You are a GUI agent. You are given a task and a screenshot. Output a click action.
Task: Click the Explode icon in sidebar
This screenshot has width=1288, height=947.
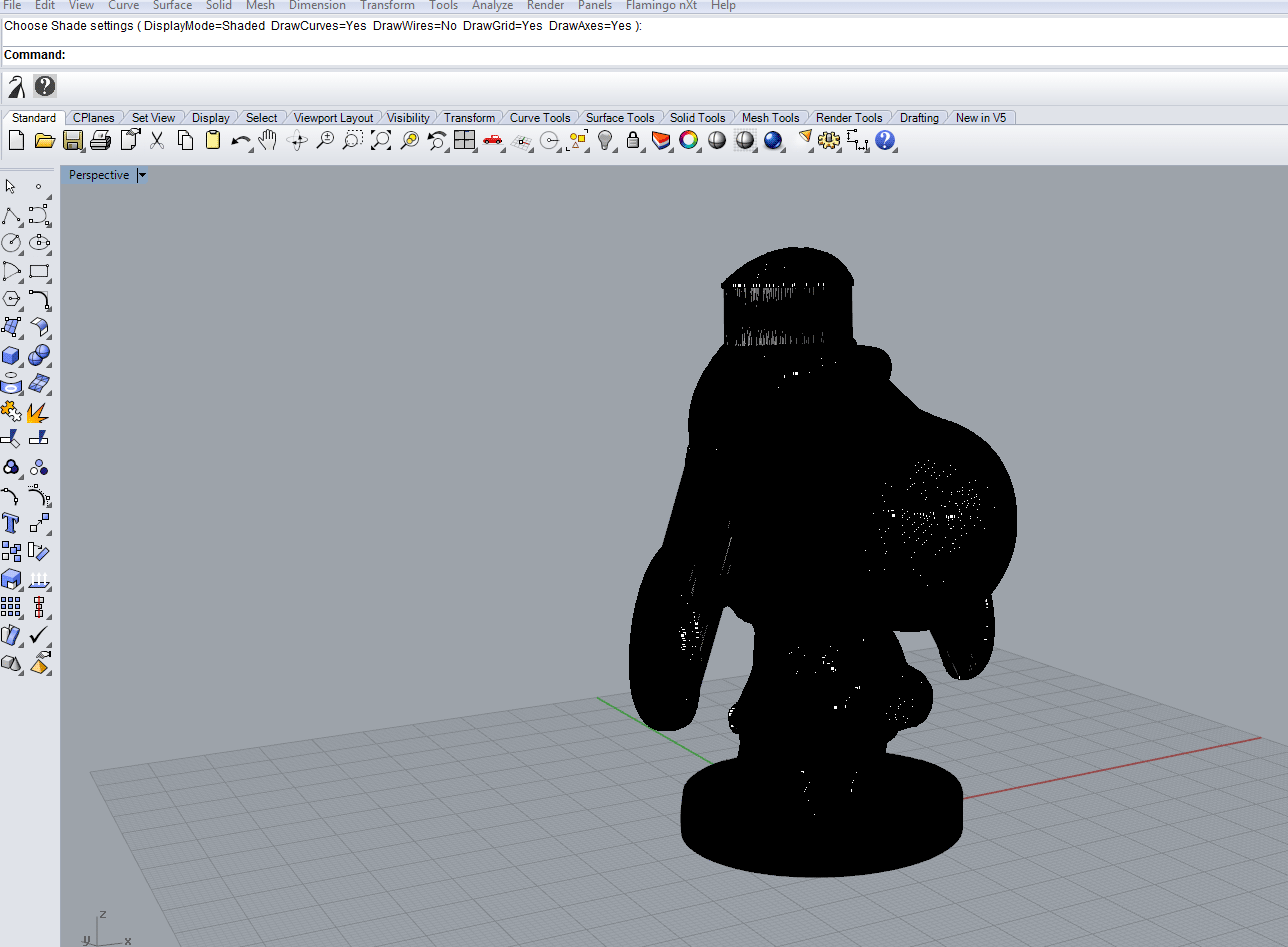point(39,411)
